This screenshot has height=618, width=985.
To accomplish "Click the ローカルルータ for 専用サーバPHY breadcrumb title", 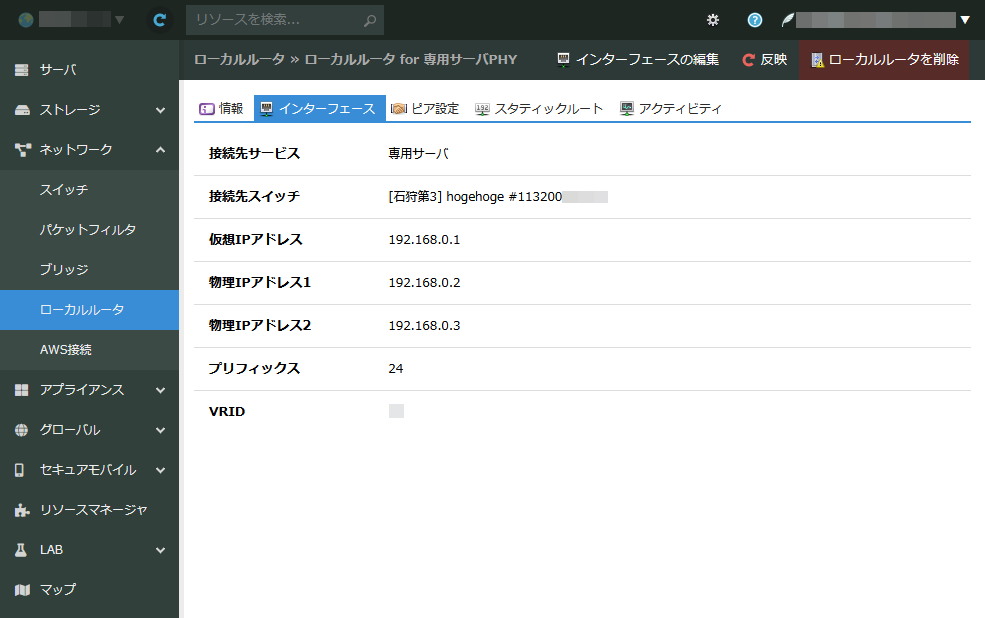I will click(411, 60).
